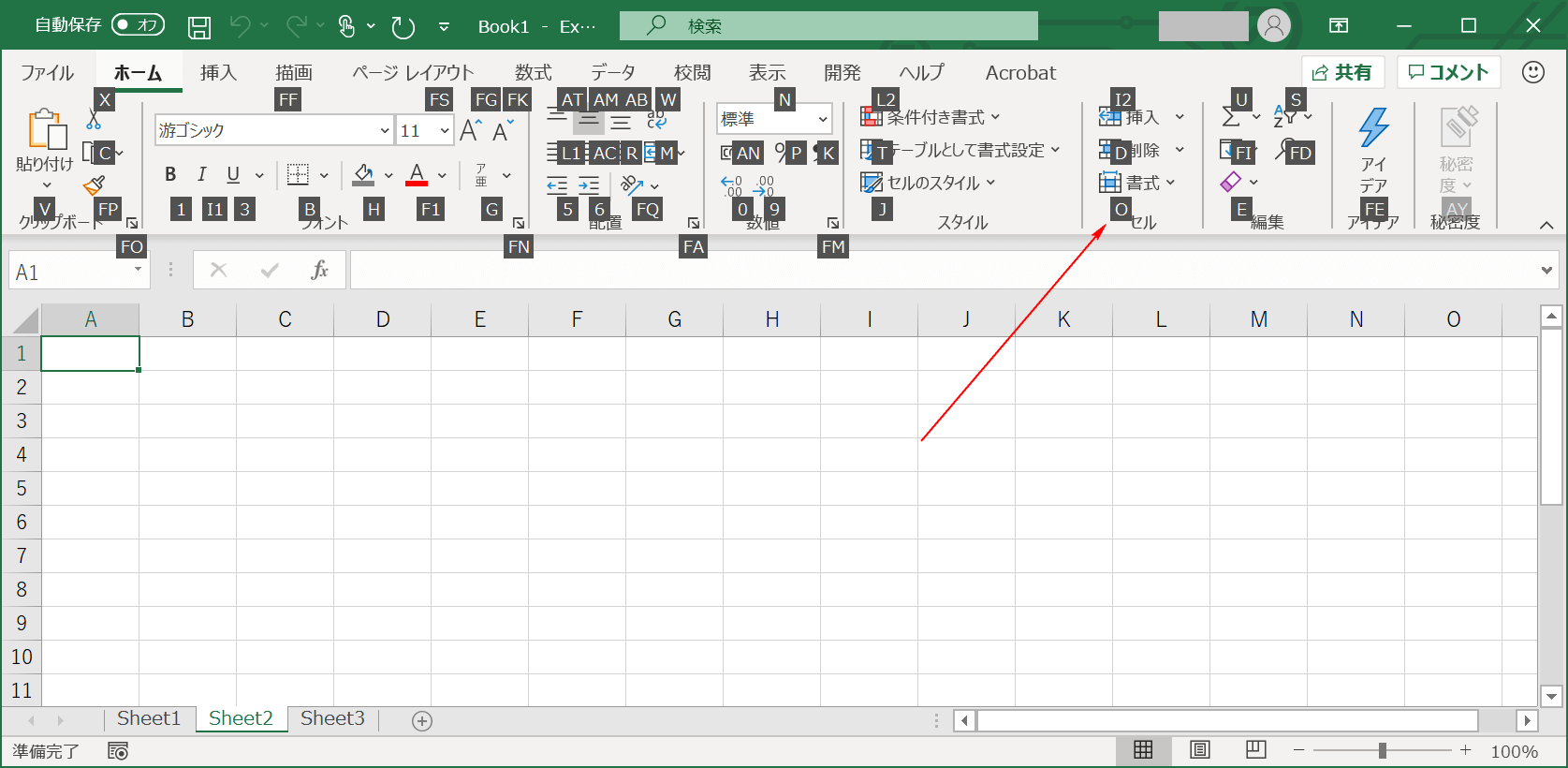Click the コメント button
The height and width of the screenshot is (768, 1568).
point(1448,72)
